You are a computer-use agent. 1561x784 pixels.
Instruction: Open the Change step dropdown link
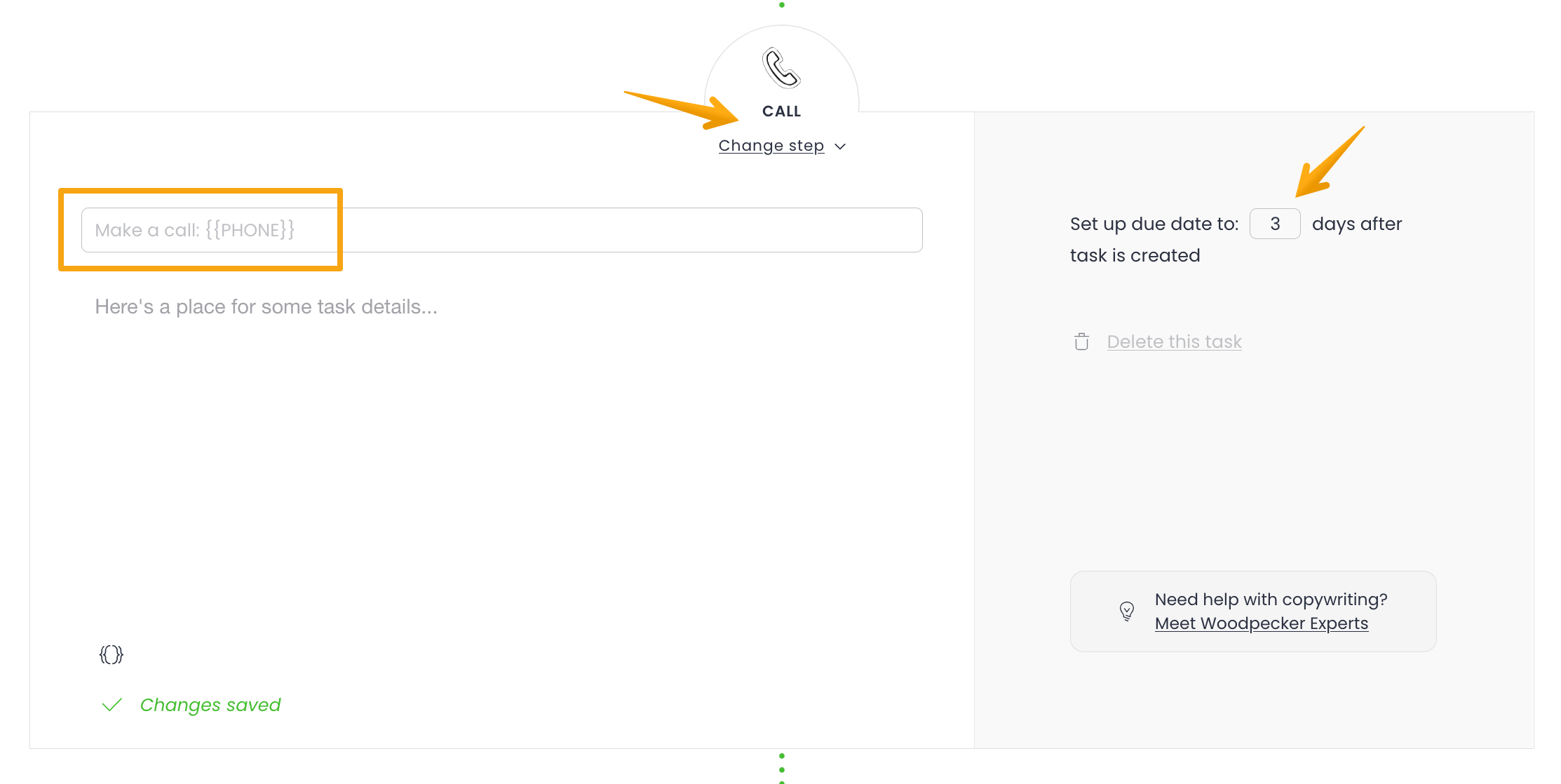(771, 146)
